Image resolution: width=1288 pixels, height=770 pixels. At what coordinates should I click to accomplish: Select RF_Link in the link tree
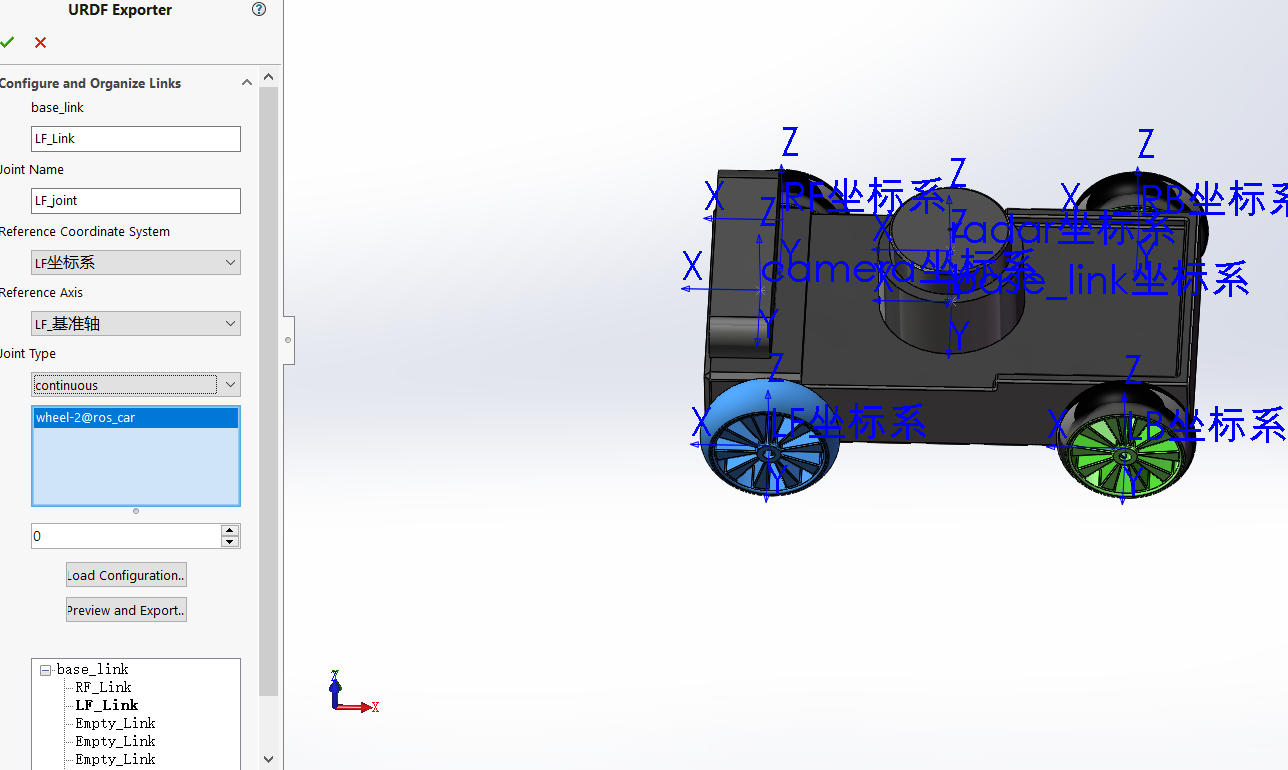coord(103,687)
